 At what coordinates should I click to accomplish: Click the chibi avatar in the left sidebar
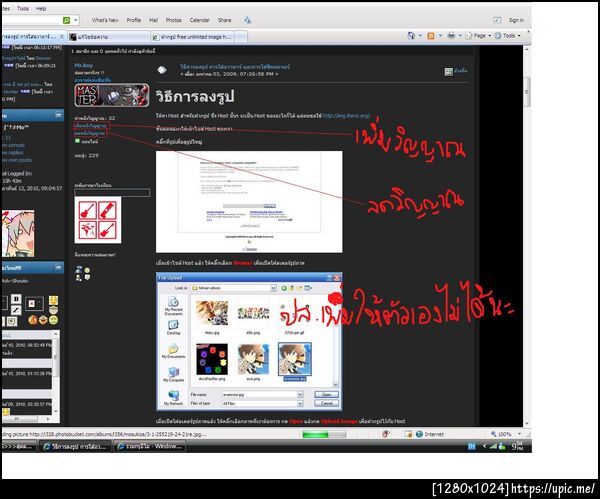click(x=18, y=233)
